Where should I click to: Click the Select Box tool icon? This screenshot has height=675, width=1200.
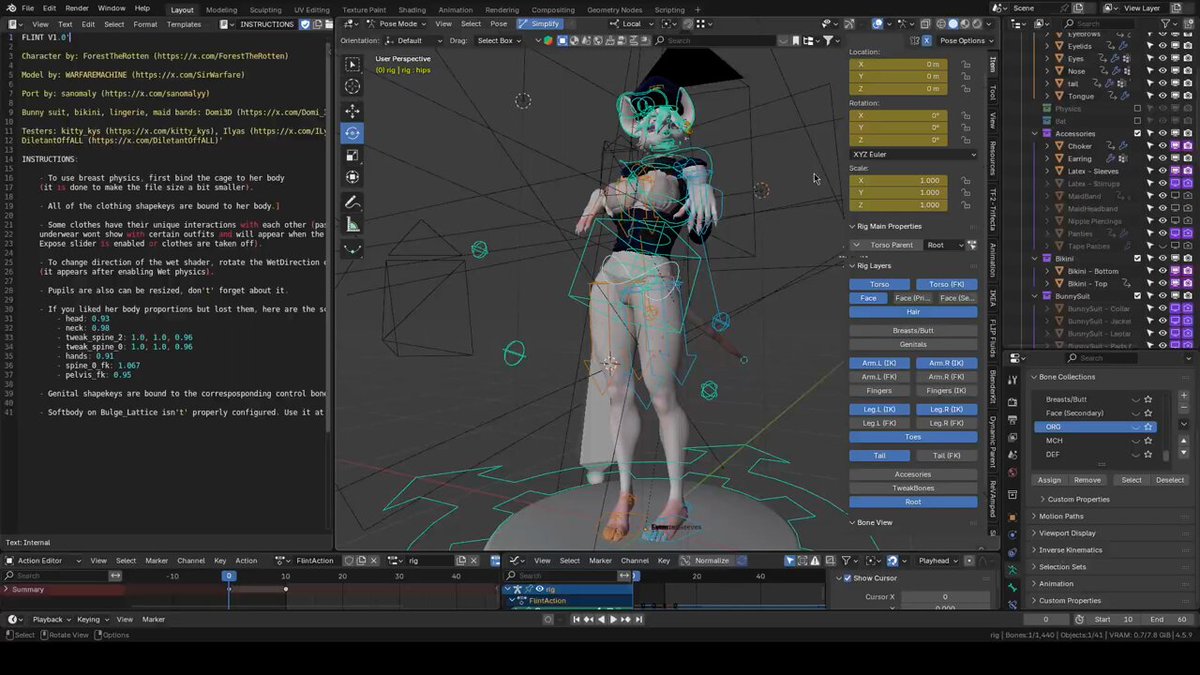pyautogui.click(x=353, y=65)
